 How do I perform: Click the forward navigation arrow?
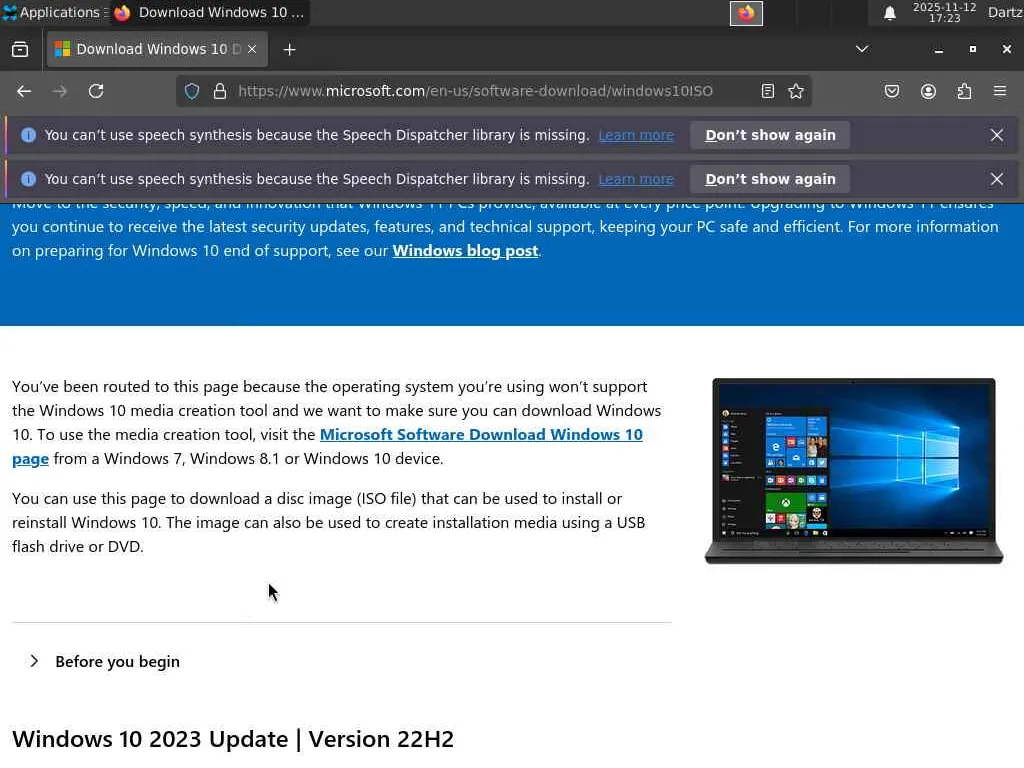point(59,91)
